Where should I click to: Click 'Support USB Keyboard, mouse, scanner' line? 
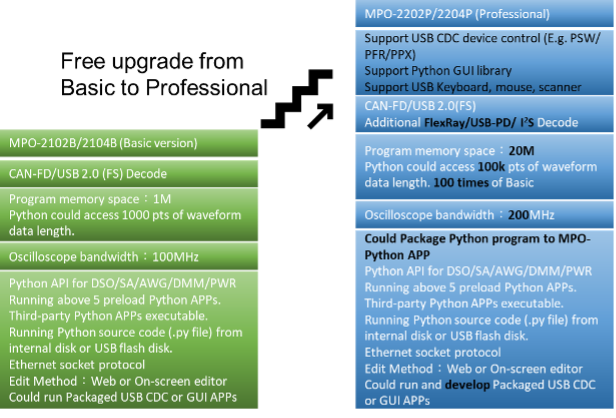(x=473, y=87)
